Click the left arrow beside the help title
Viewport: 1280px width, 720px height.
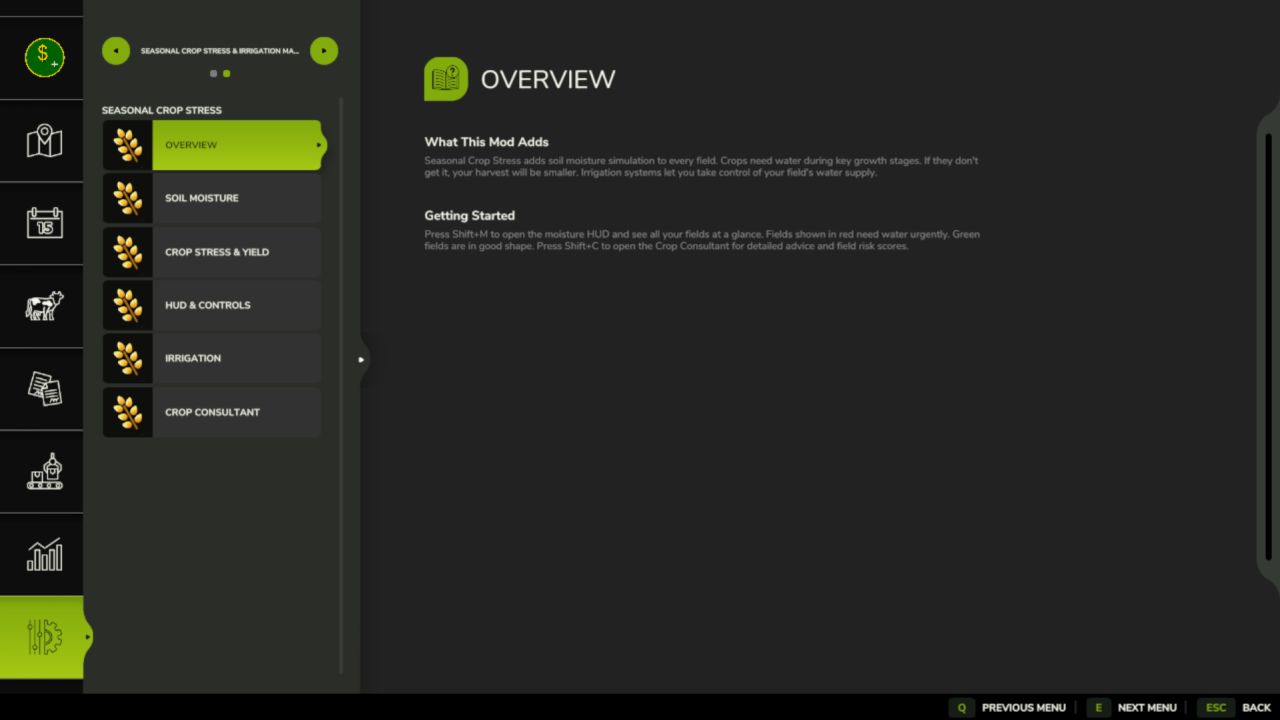116,51
